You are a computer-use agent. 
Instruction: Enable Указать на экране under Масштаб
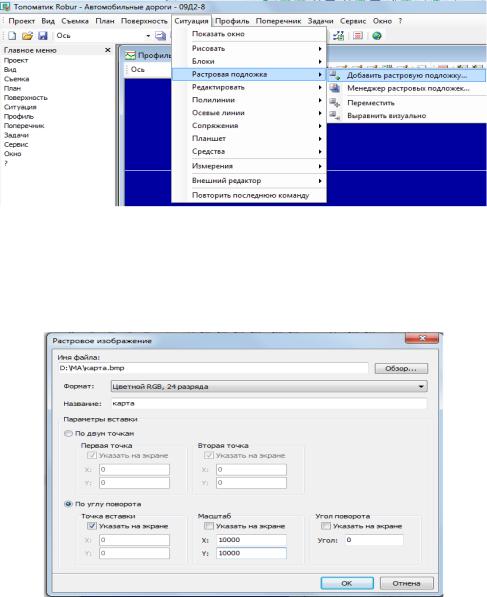[209, 526]
